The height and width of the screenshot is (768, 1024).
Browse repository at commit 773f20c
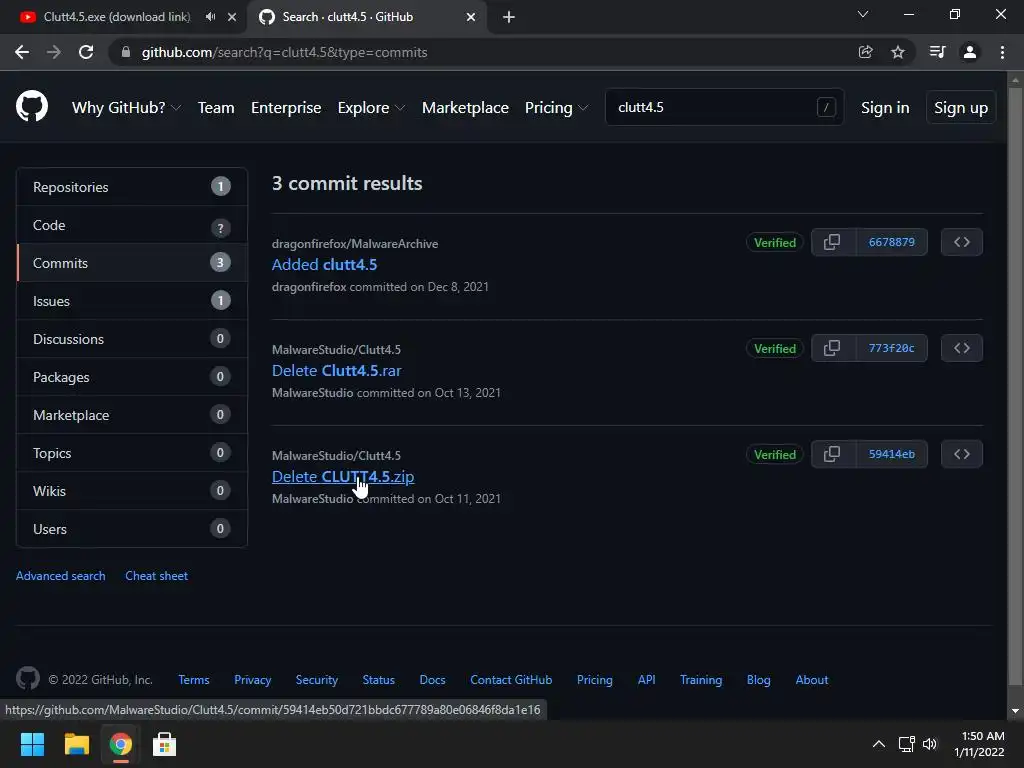(961, 348)
